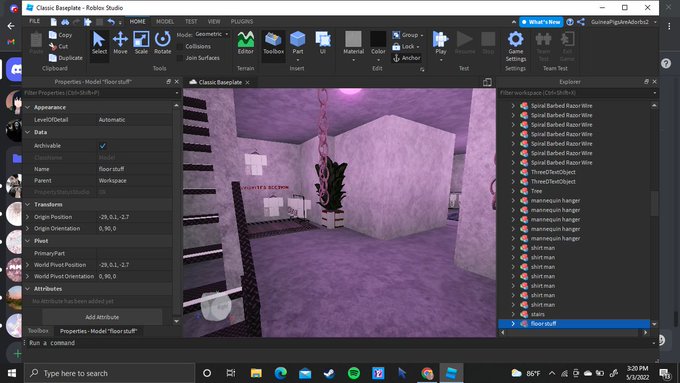Image resolution: width=680 pixels, height=383 pixels.
Task: Group the selected objects
Action: (408, 35)
